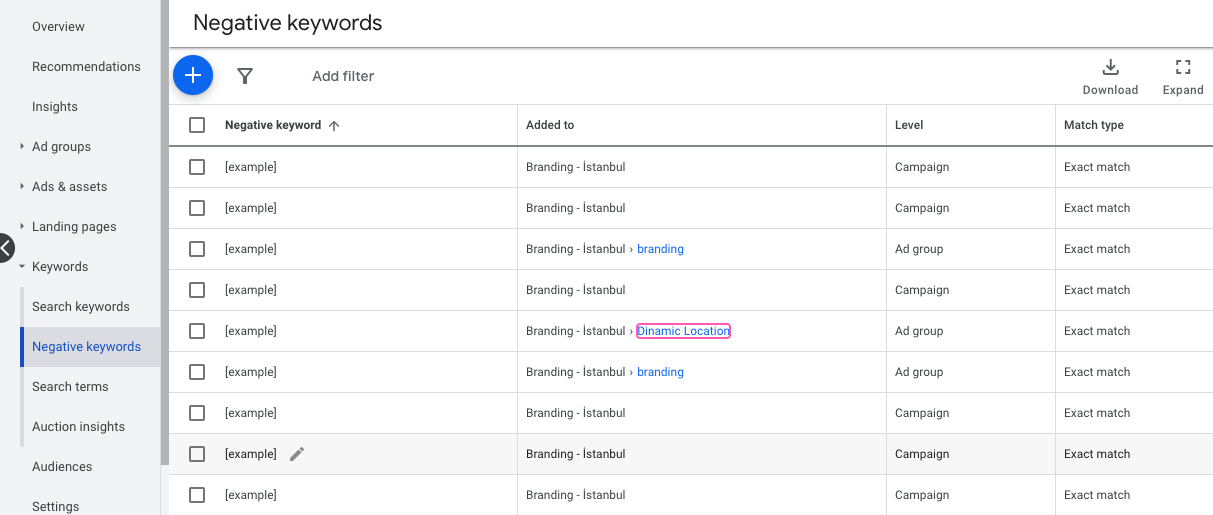Collapse the Keywords section
The width and height of the screenshot is (1213, 515).
22,267
